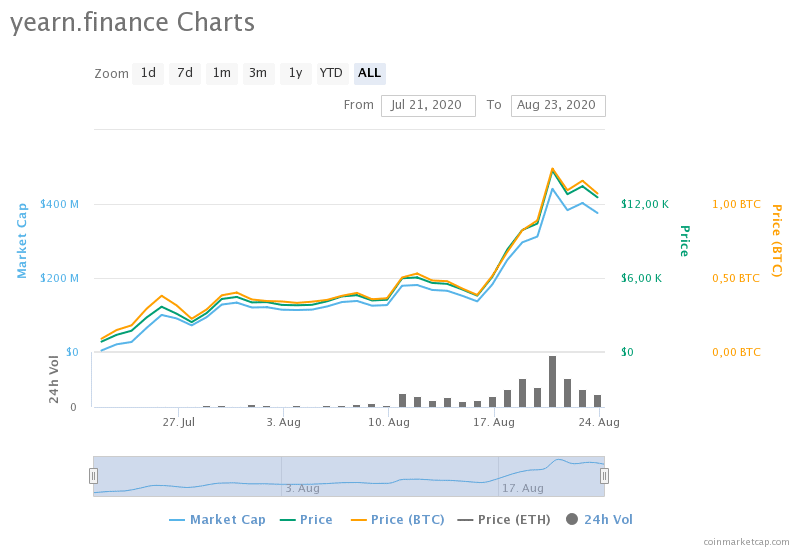Choose the 1y zoom range
800x550 pixels.
tap(294, 73)
